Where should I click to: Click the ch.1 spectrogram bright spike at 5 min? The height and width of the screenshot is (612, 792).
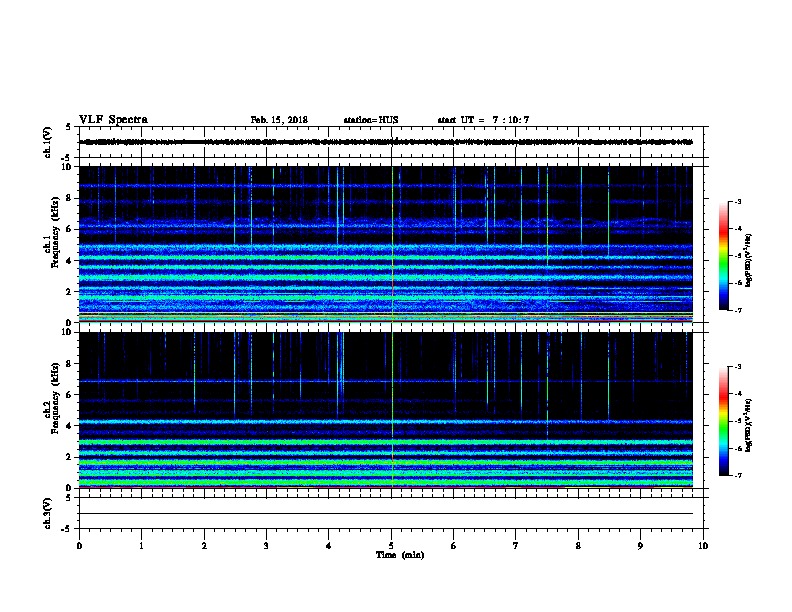(x=392, y=244)
